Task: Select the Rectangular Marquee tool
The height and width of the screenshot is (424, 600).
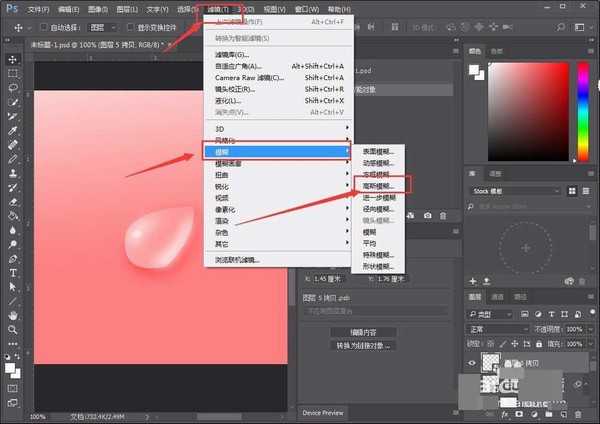Action: point(13,73)
